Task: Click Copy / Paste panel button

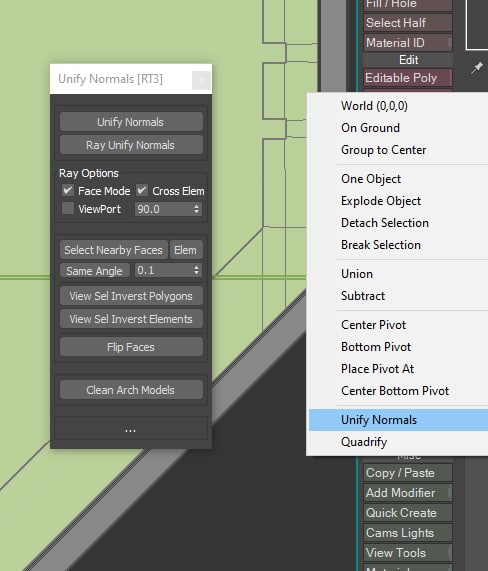Action: [x=408, y=473]
